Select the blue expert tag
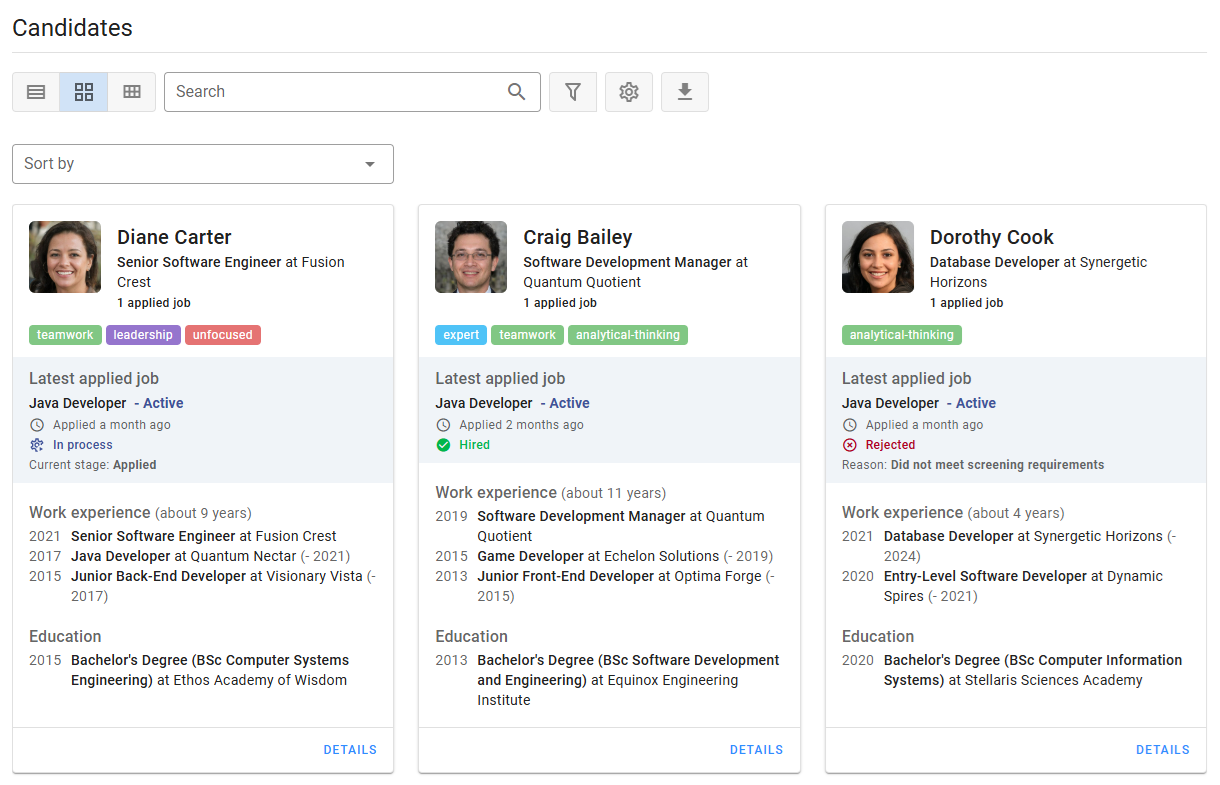This screenshot has width=1220, height=785. [461, 335]
